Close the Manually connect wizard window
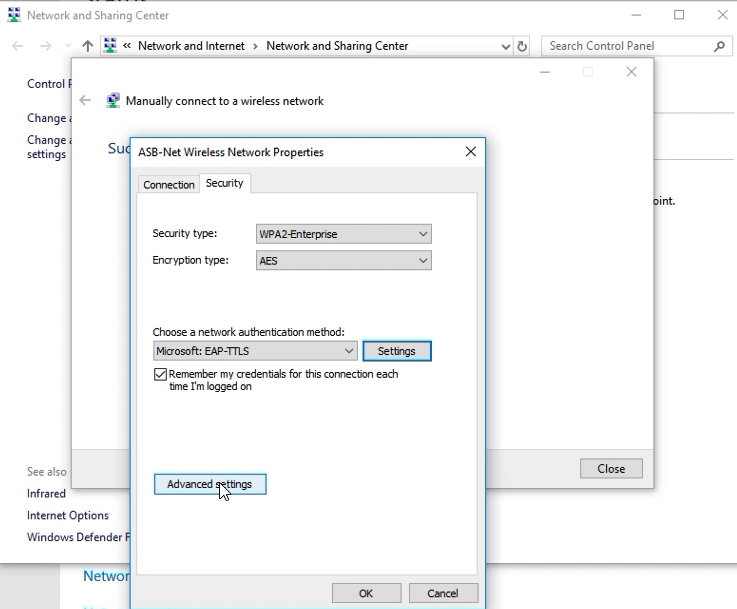This screenshot has width=737, height=609. [x=631, y=72]
